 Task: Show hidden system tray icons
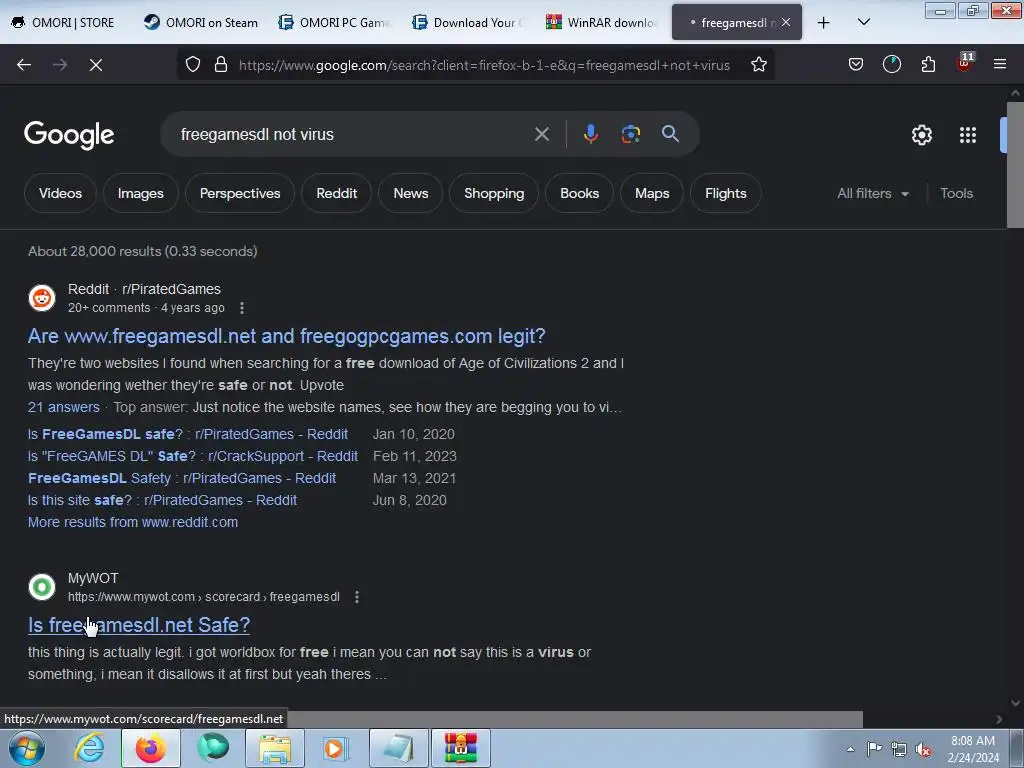coord(850,749)
